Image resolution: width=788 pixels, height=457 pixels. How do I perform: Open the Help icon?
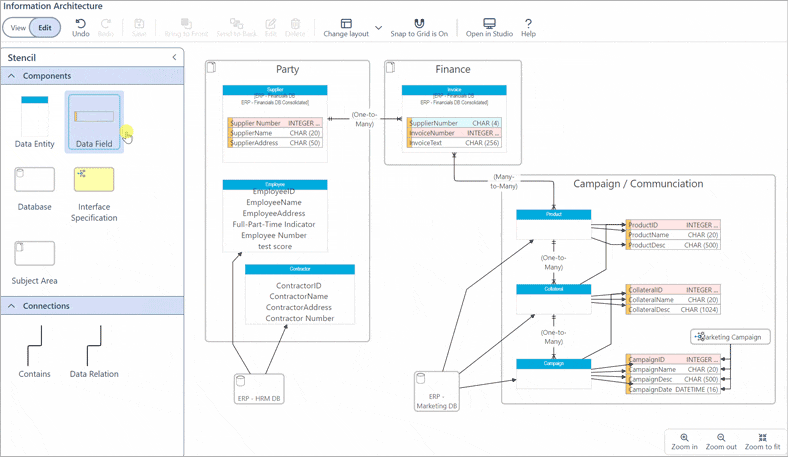coord(528,27)
